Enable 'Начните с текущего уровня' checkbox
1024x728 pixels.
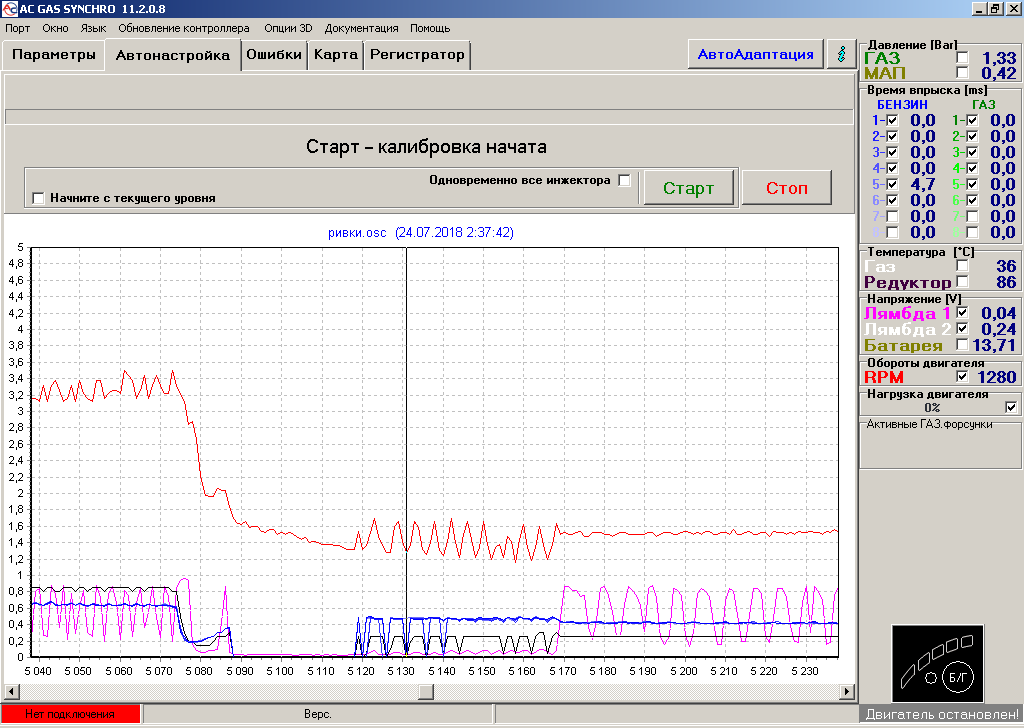39,198
